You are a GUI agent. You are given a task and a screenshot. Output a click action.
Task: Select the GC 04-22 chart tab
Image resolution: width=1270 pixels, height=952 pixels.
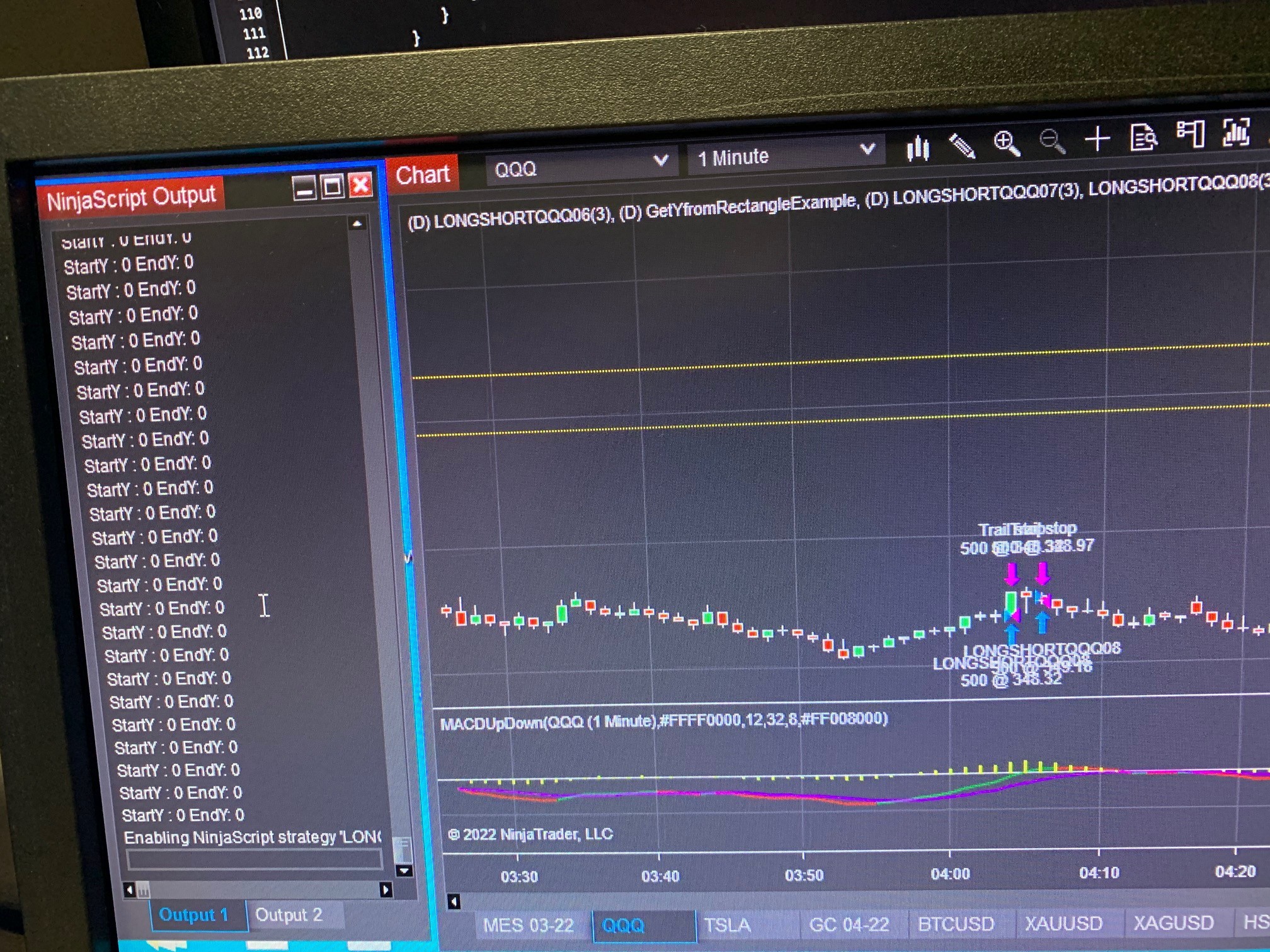coord(848,924)
